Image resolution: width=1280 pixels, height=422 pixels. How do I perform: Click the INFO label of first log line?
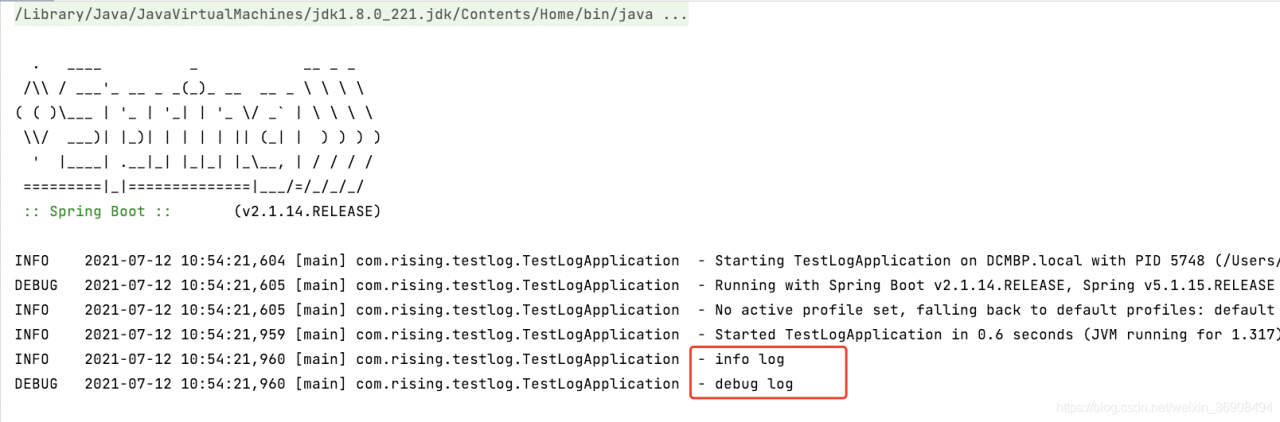(x=31, y=261)
